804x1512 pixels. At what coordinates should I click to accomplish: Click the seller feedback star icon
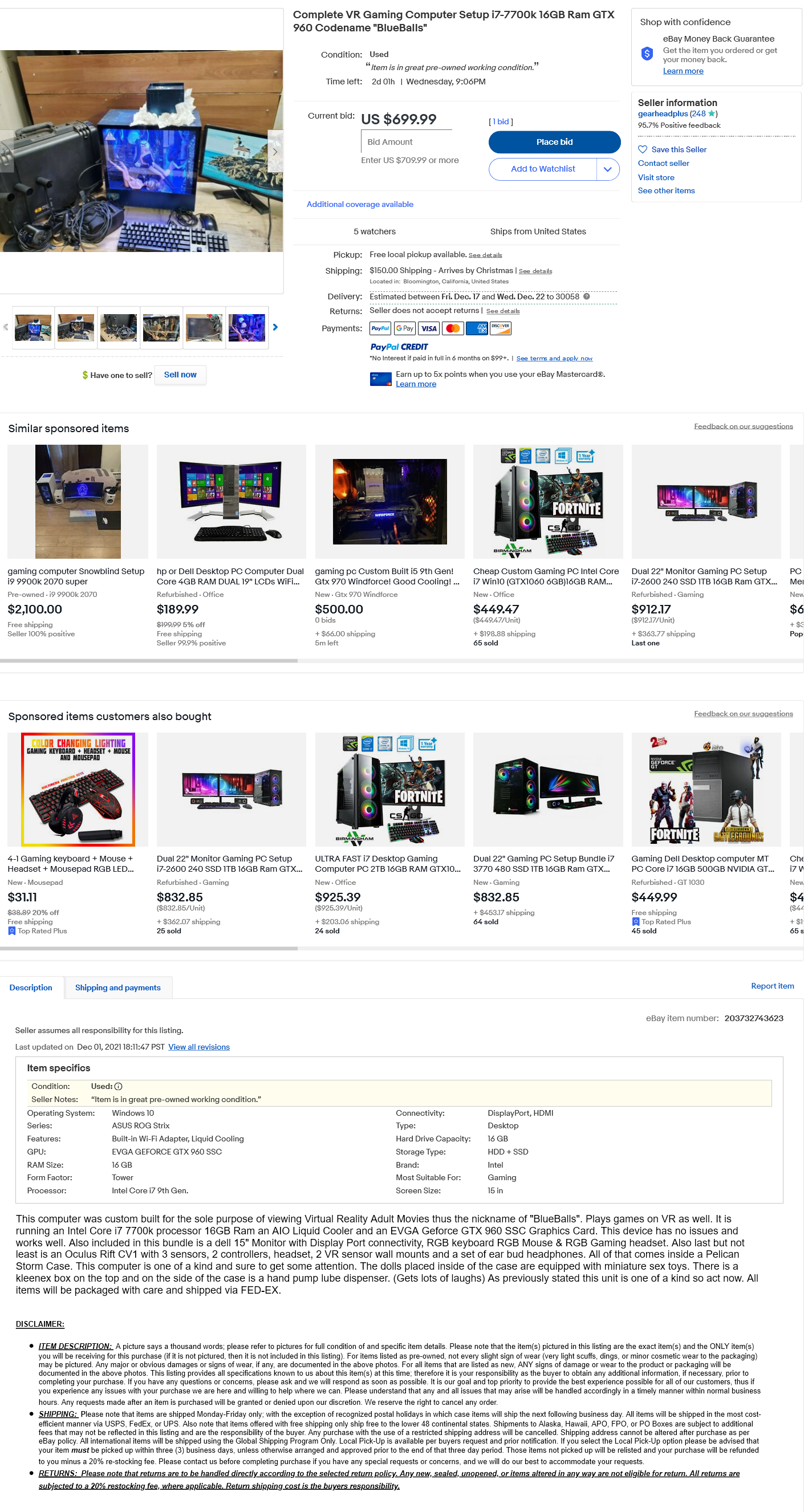pos(711,113)
